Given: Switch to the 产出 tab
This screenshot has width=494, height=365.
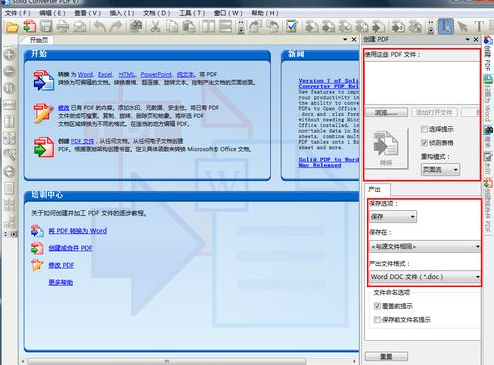Looking at the screenshot, I should [x=375, y=189].
